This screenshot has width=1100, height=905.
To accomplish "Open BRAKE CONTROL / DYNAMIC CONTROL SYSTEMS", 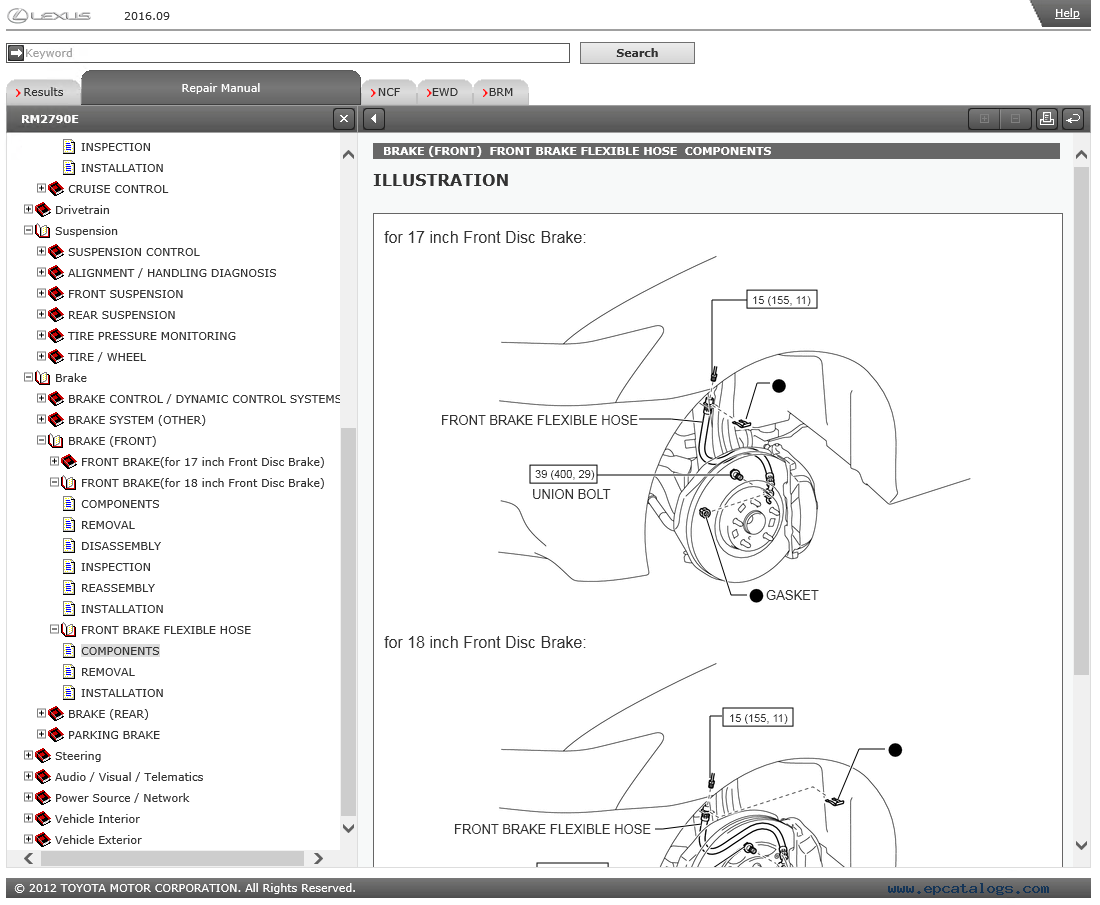I will point(203,399).
